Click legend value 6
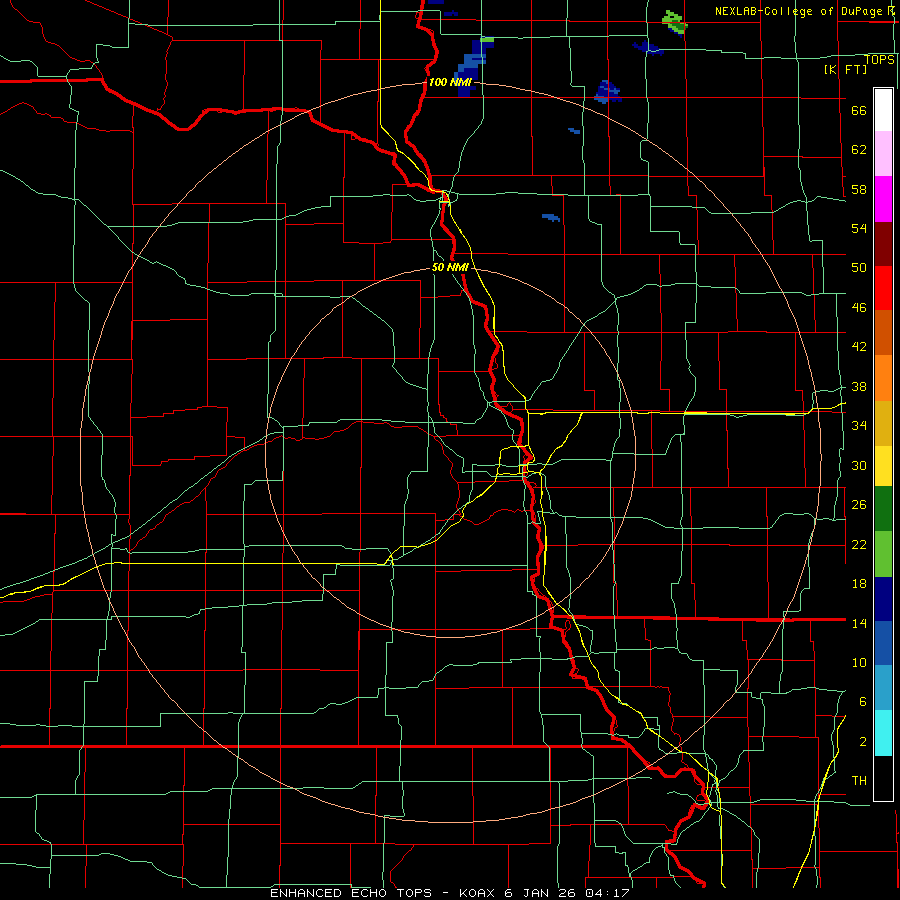The width and height of the screenshot is (900, 900). (862, 702)
